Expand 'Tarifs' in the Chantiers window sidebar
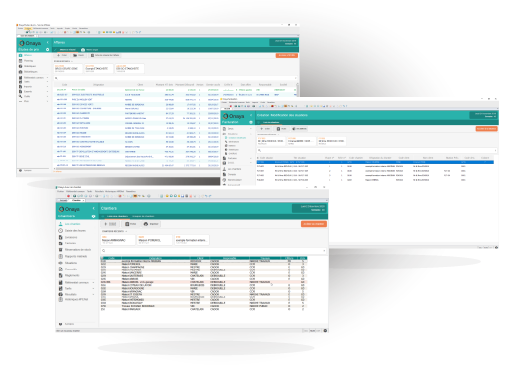The image size is (512, 376). (x=93, y=288)
